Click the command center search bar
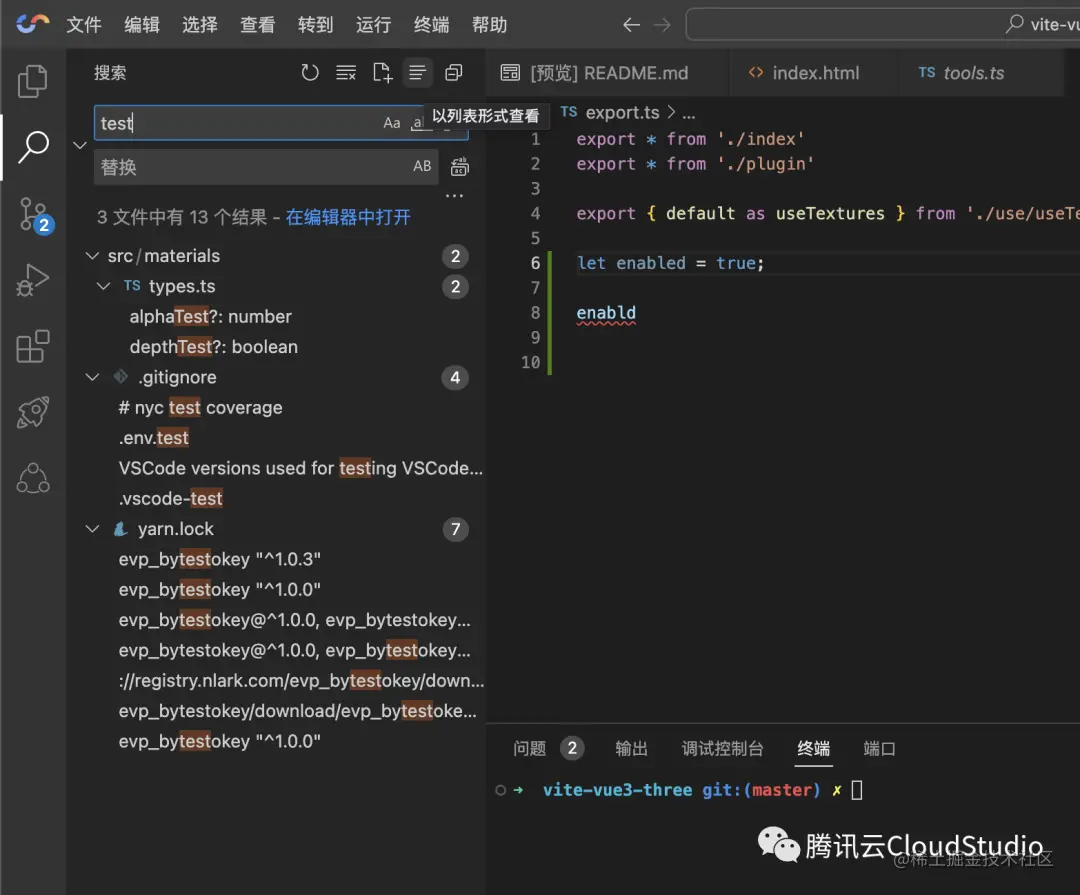1080x895 pixels. click(883, 25)
